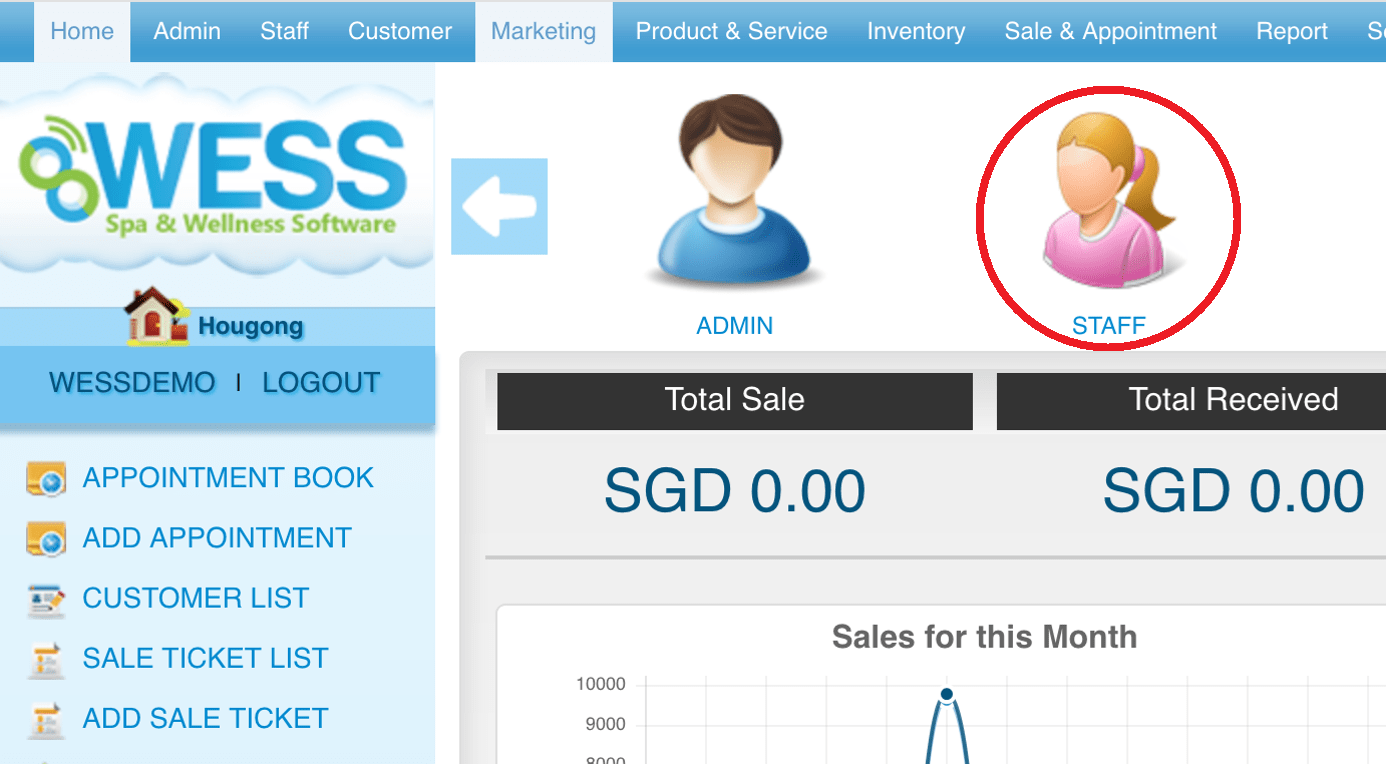Click the Total Received SGD 0.00 value

pos(1233,491)
